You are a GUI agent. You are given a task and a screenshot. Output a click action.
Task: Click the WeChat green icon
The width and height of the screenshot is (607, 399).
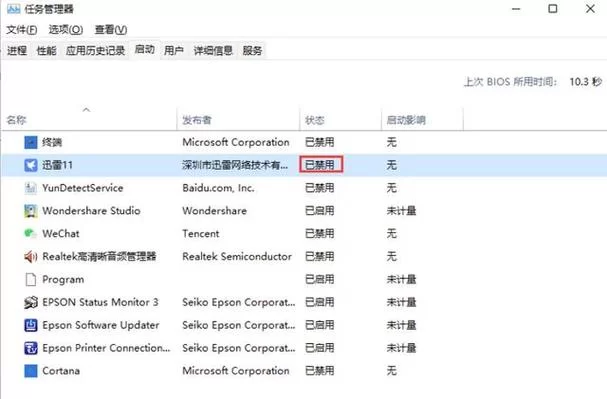point(31,234)
